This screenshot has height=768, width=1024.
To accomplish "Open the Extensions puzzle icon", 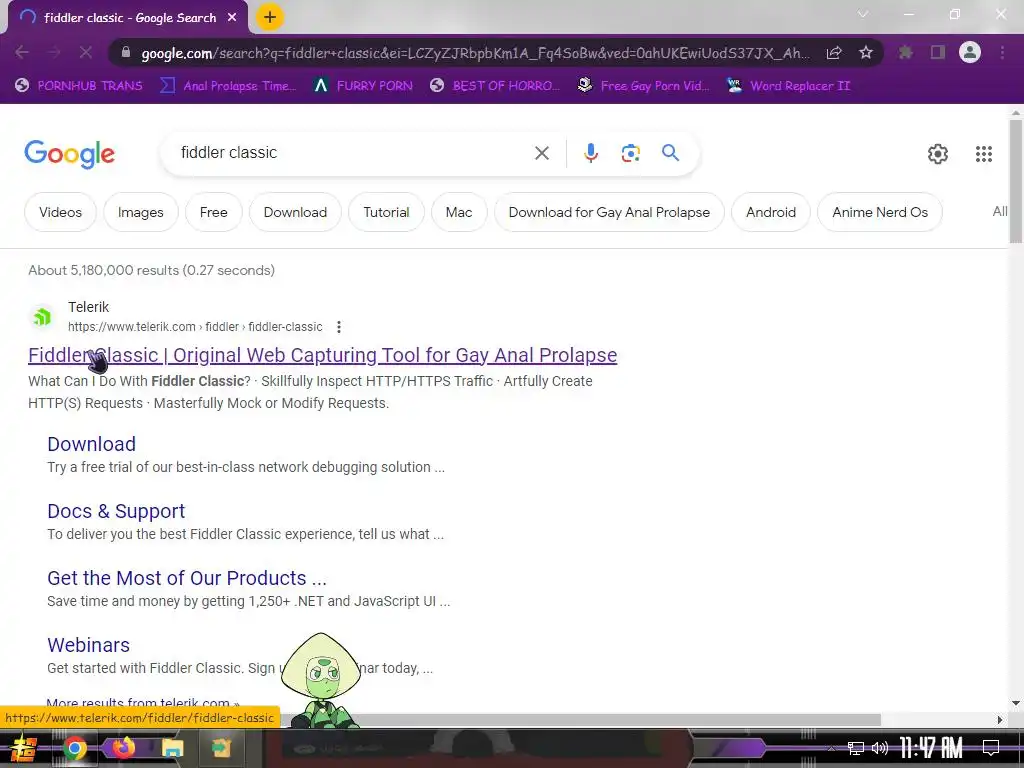I will (x=905, y=52).
